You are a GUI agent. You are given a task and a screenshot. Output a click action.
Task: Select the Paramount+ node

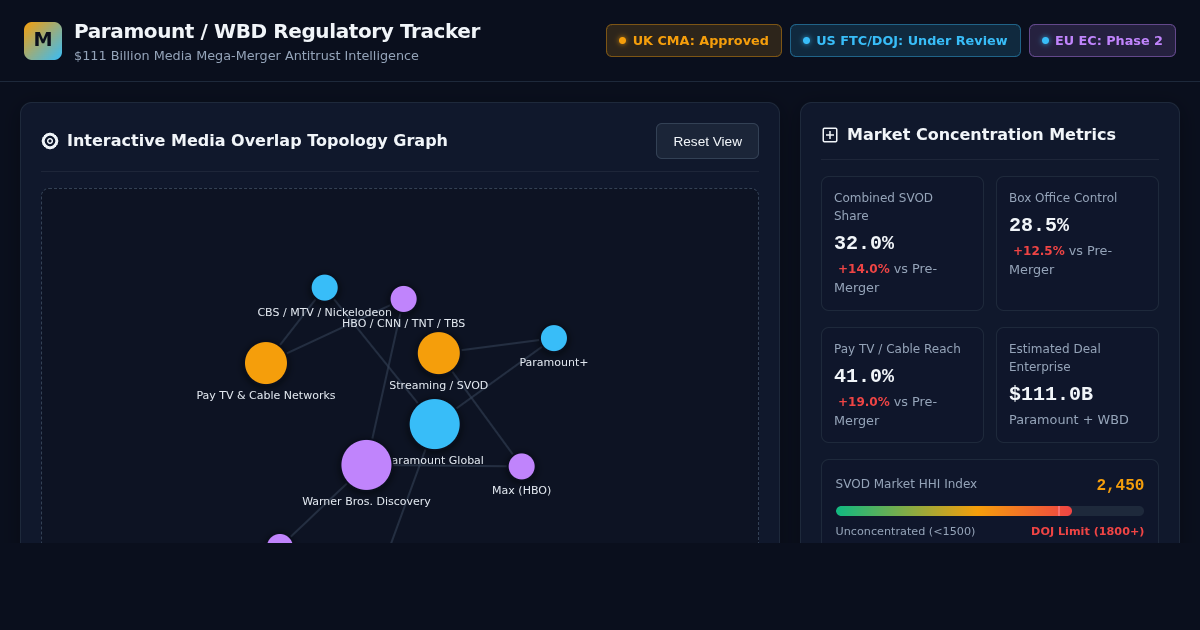[x=554, y=338]
